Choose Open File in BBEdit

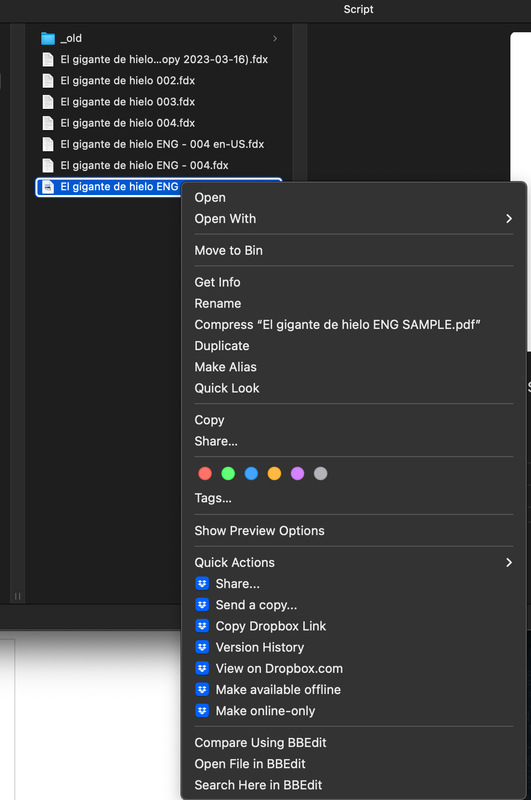(x=250, y=764)
